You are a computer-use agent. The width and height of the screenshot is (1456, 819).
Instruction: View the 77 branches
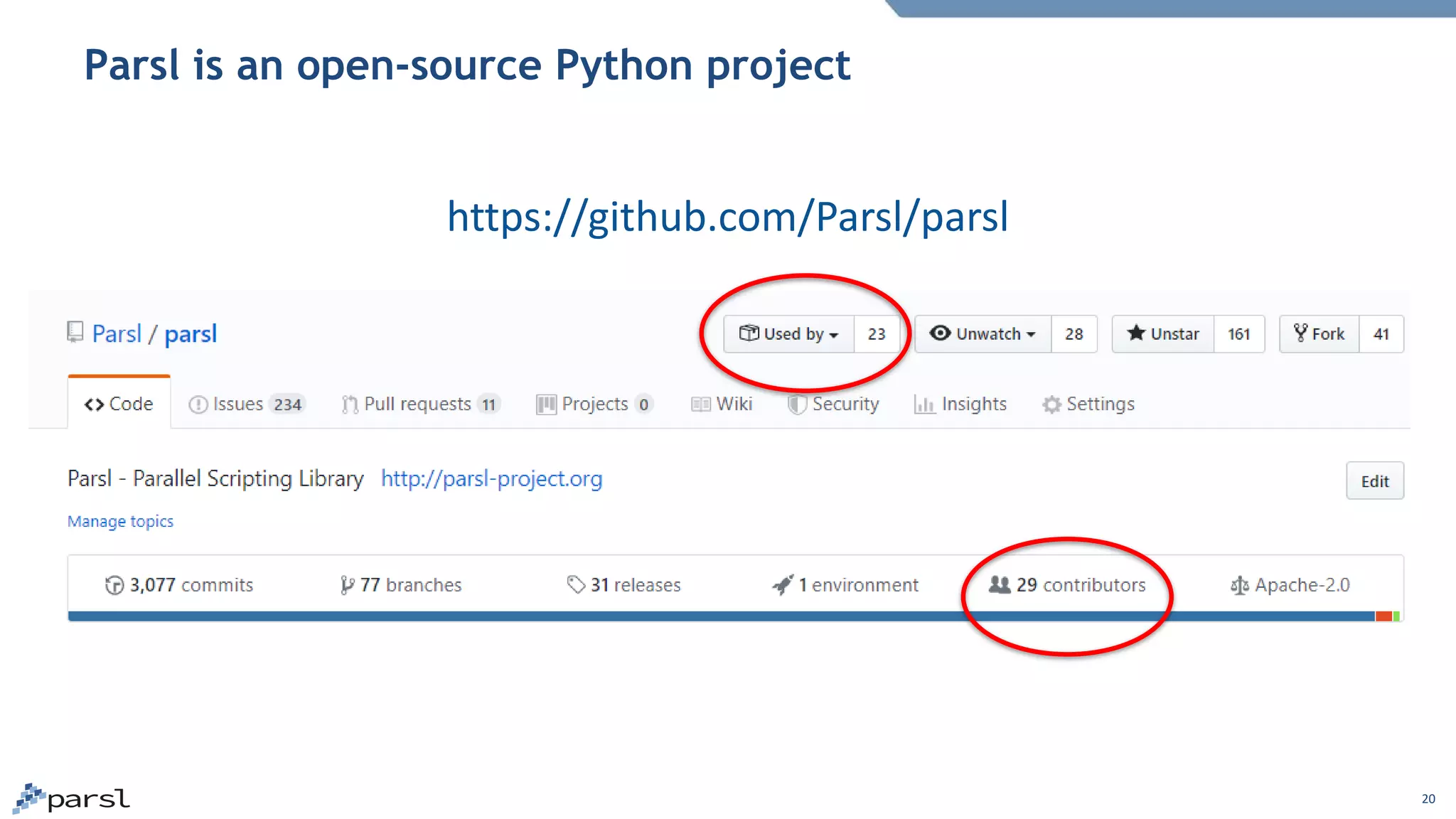pos(402,584)
